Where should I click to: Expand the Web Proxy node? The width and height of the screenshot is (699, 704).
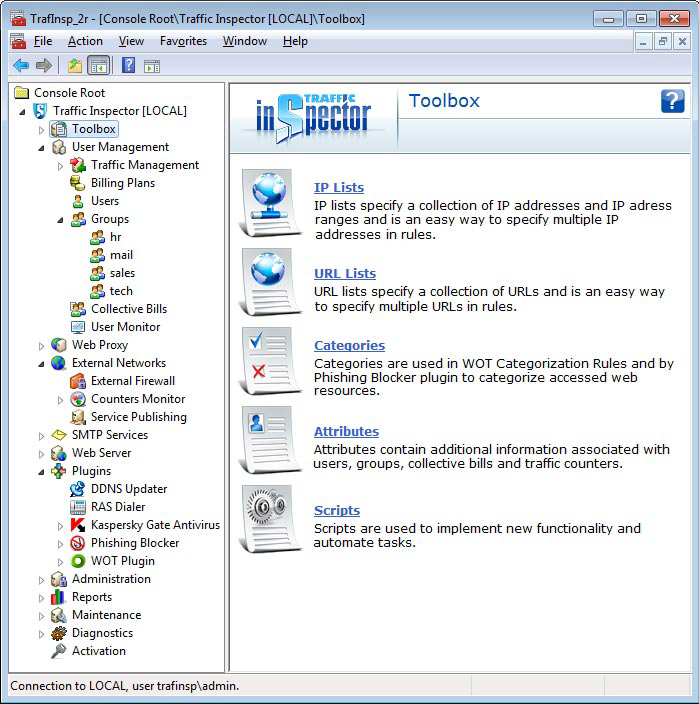tap(41, 346)
